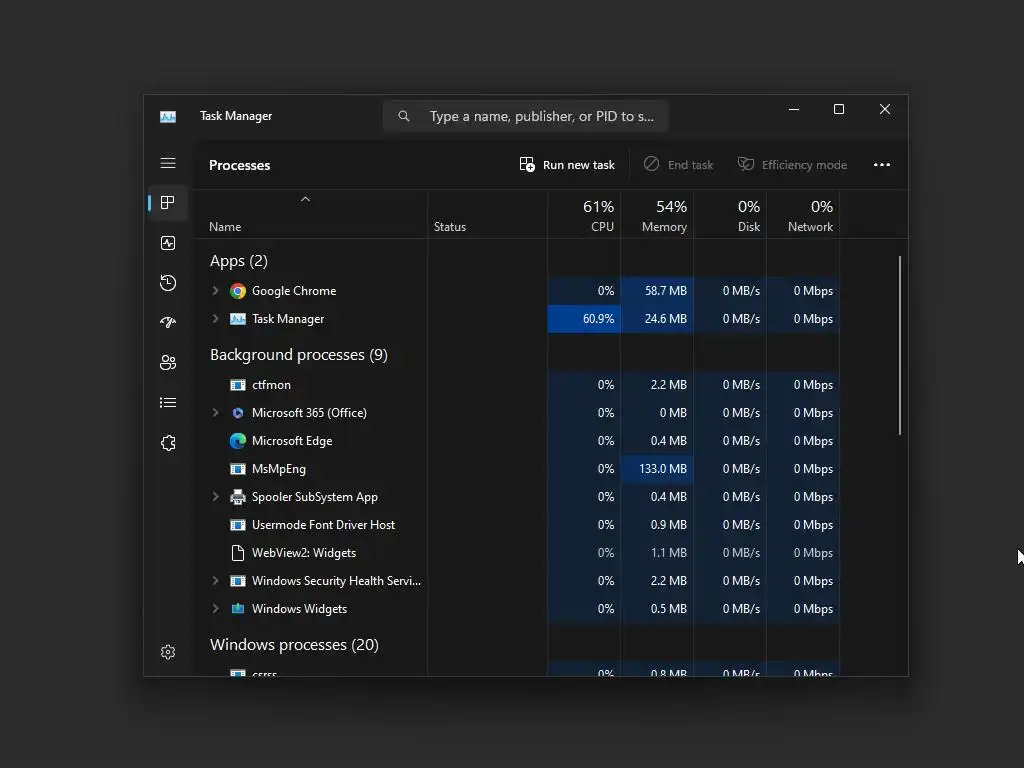
Task: Select the ctfmon process name
Action: point(272,385)
